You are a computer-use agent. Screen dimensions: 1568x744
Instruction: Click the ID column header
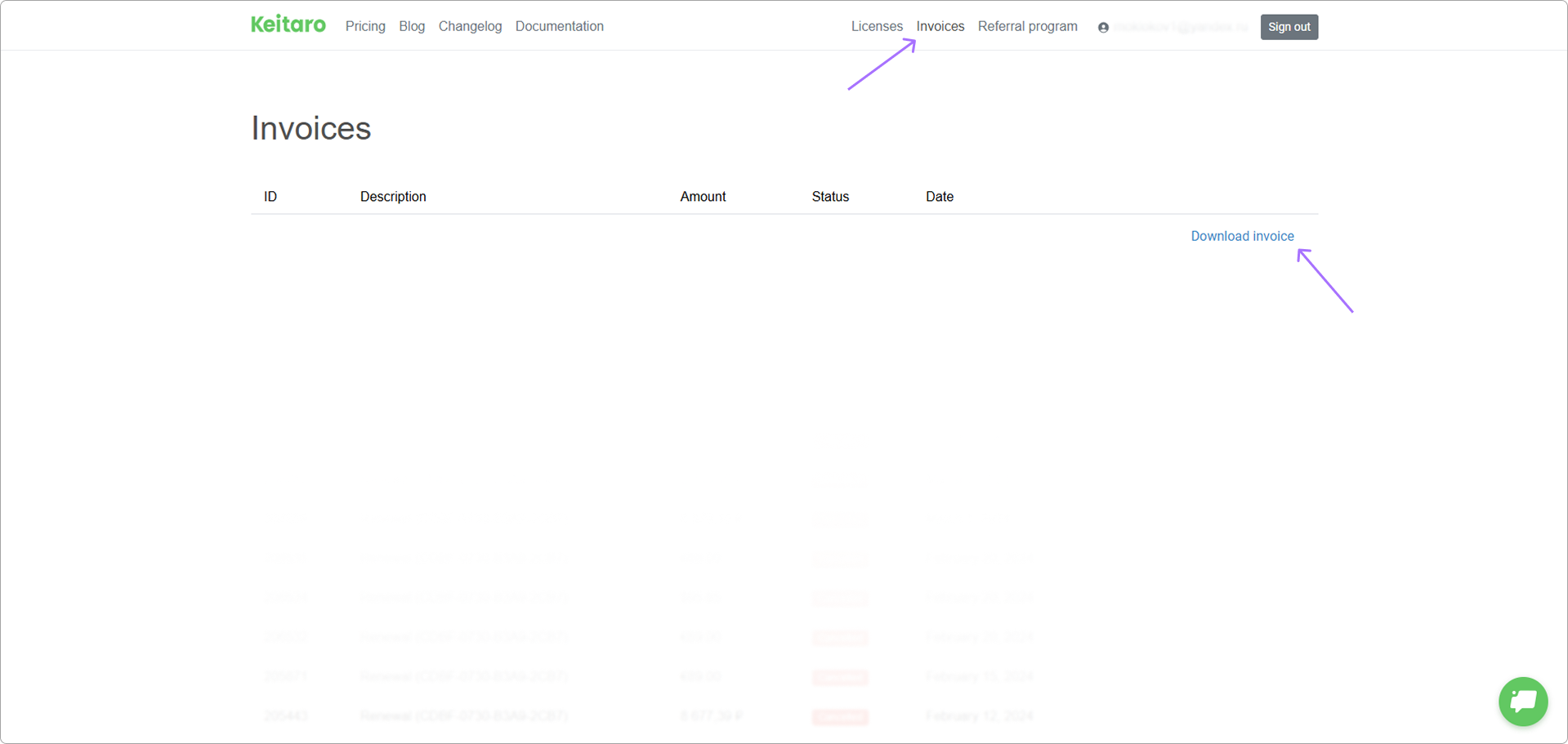coord(270,197)
